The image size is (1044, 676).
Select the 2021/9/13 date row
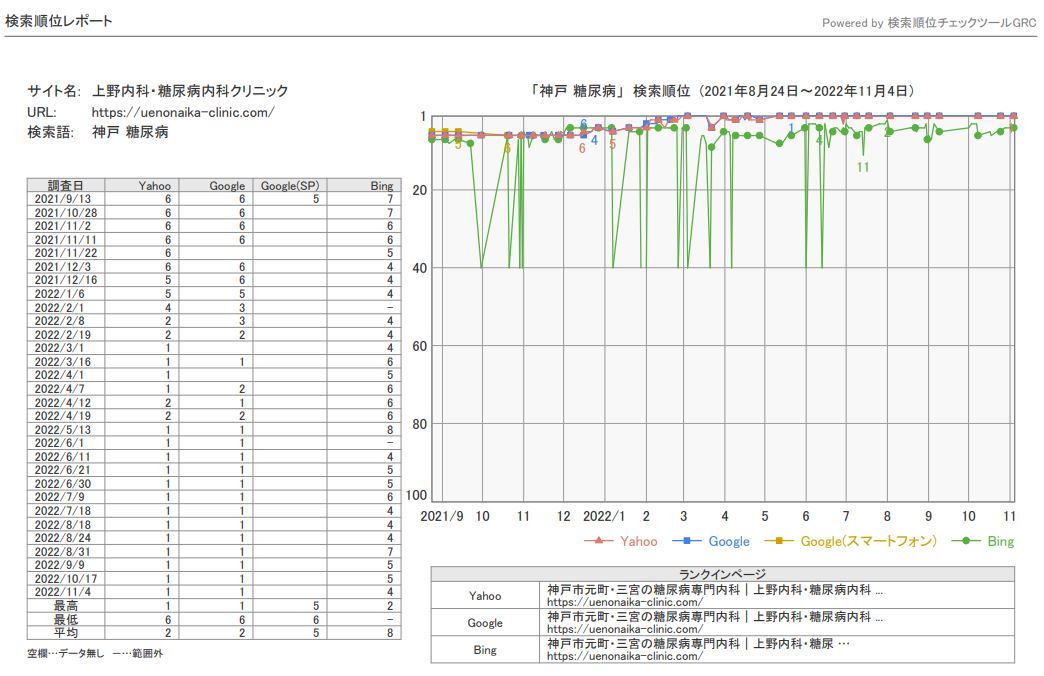pos(66,199)
